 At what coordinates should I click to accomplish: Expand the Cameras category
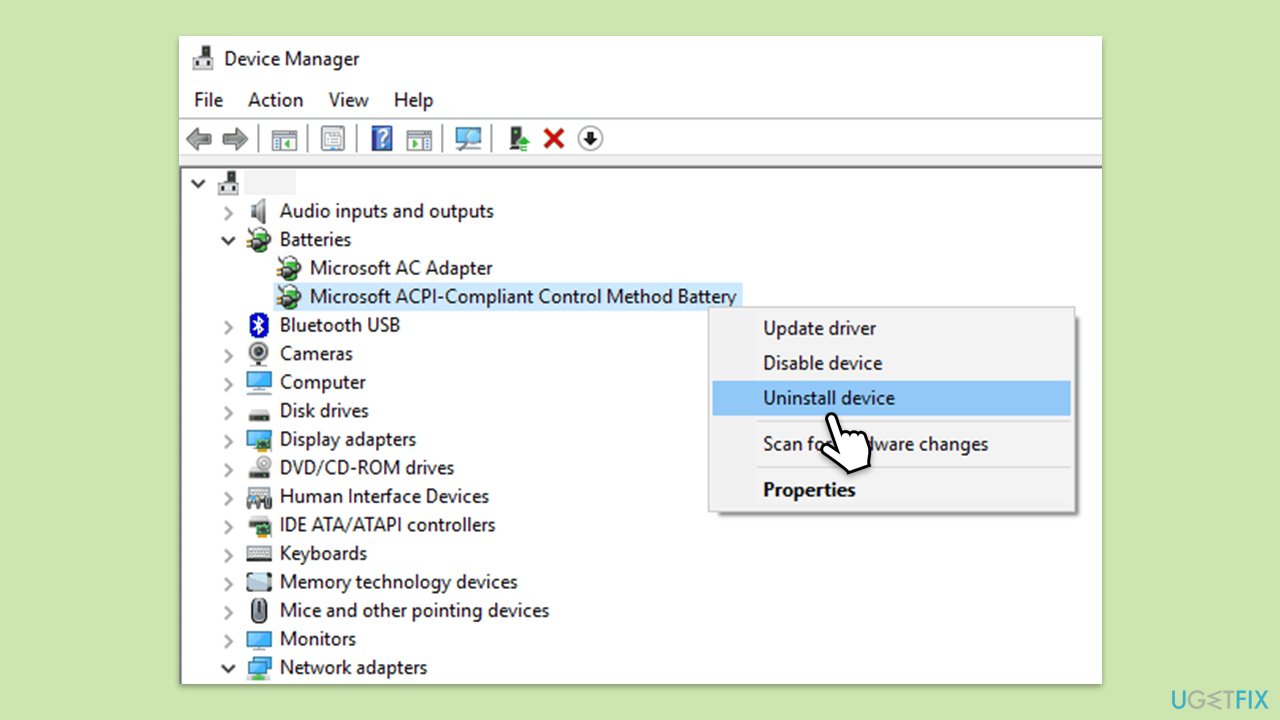coord(229,354)
